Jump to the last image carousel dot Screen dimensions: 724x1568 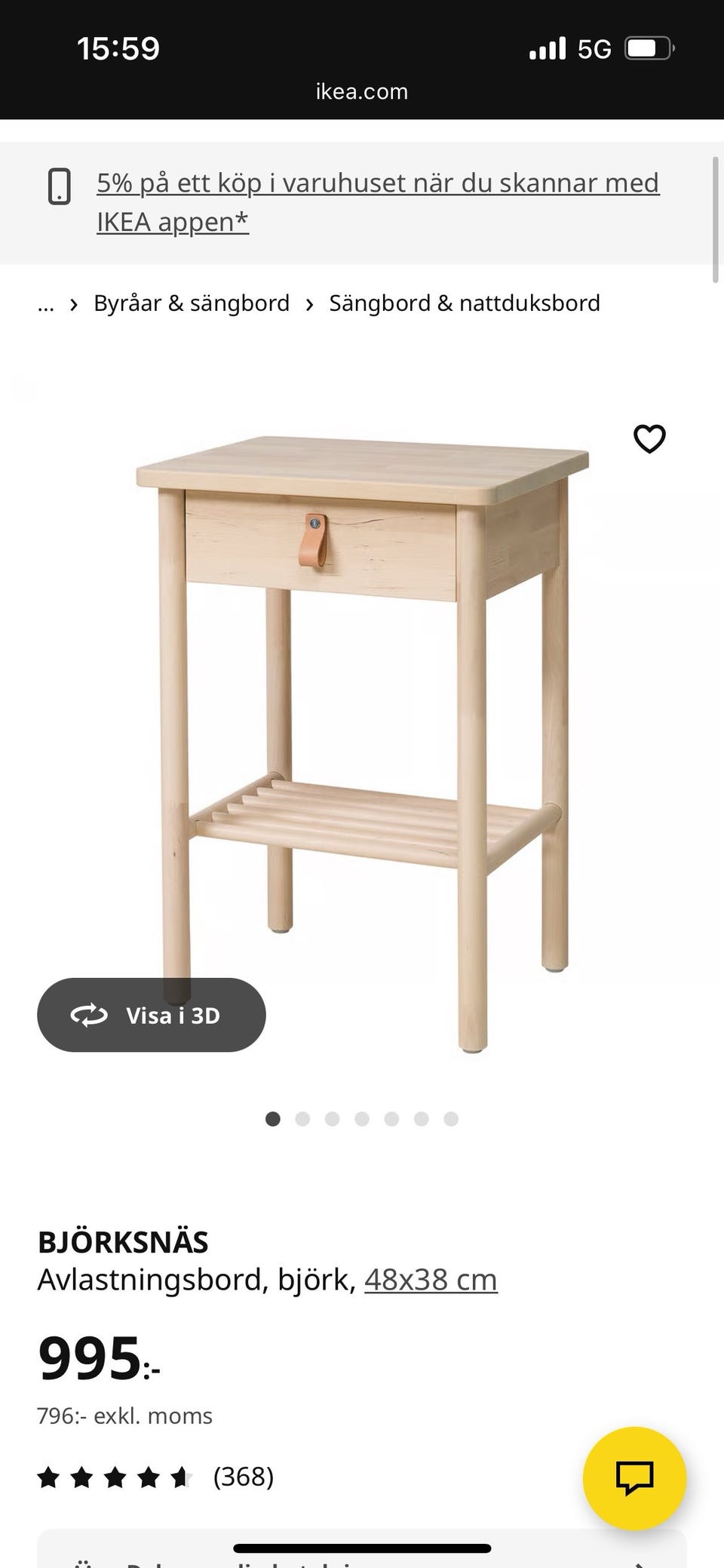click(451, 1119)
